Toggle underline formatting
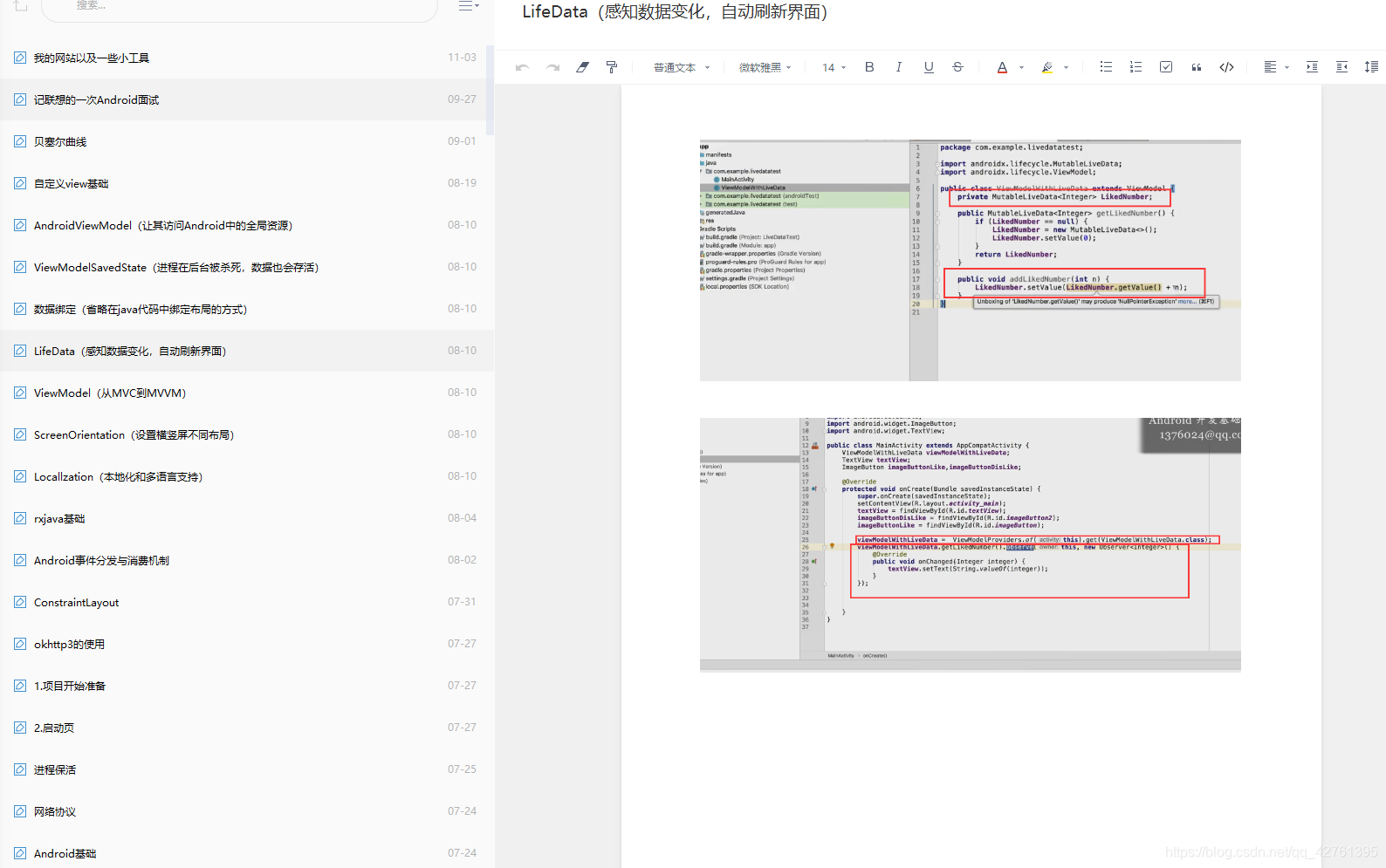The height and width of the screenshot is (868, 1386). pos(929,67)
